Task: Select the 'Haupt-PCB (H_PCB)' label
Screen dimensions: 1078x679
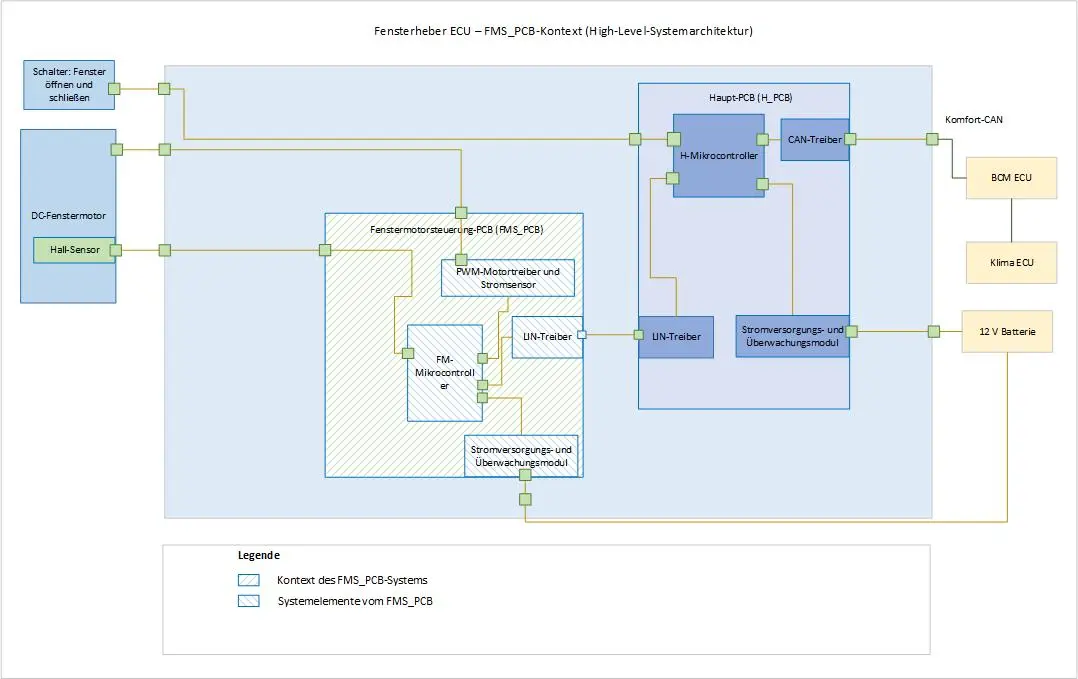Action: point(750,98)
